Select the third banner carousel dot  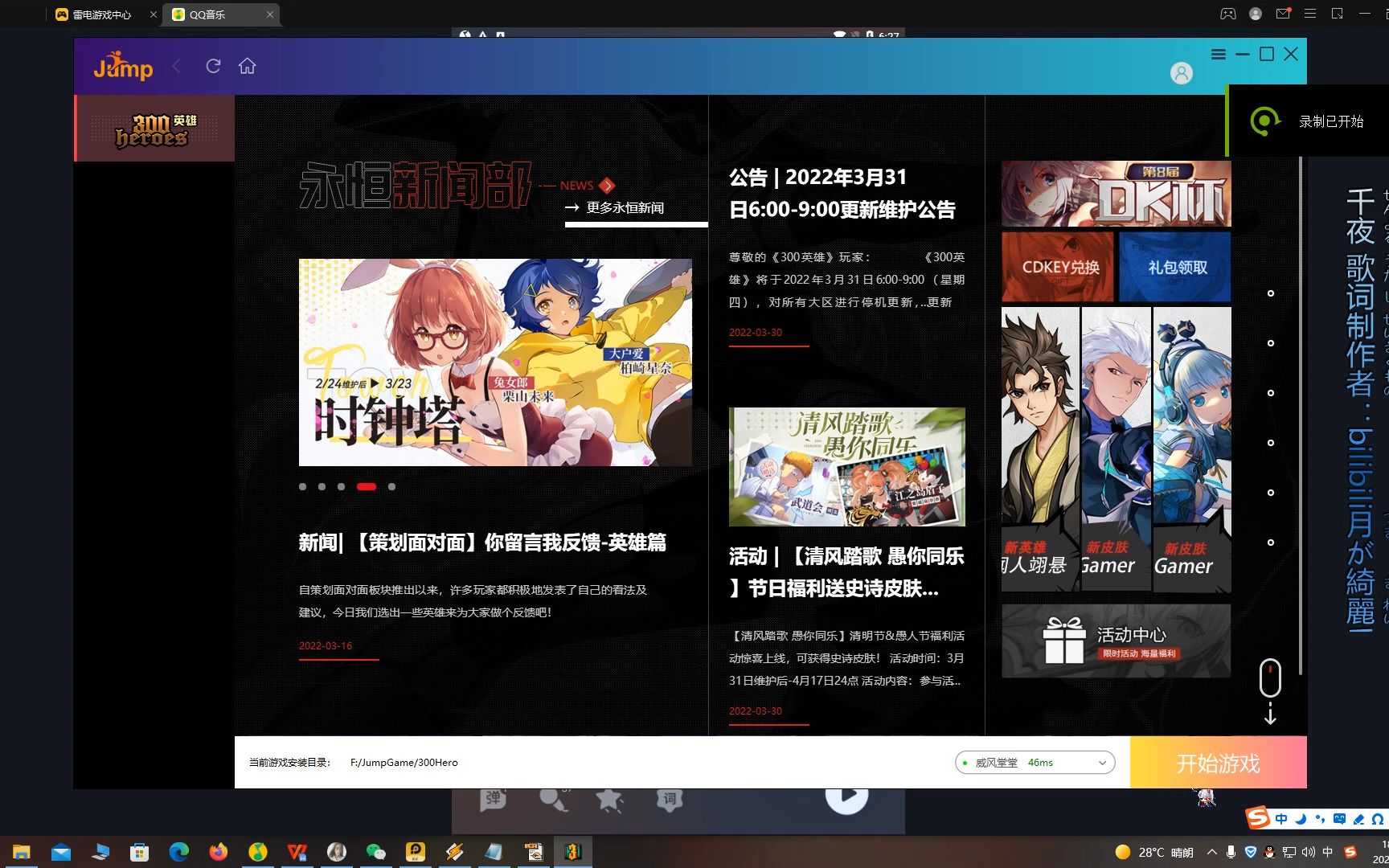pos(341,486)
